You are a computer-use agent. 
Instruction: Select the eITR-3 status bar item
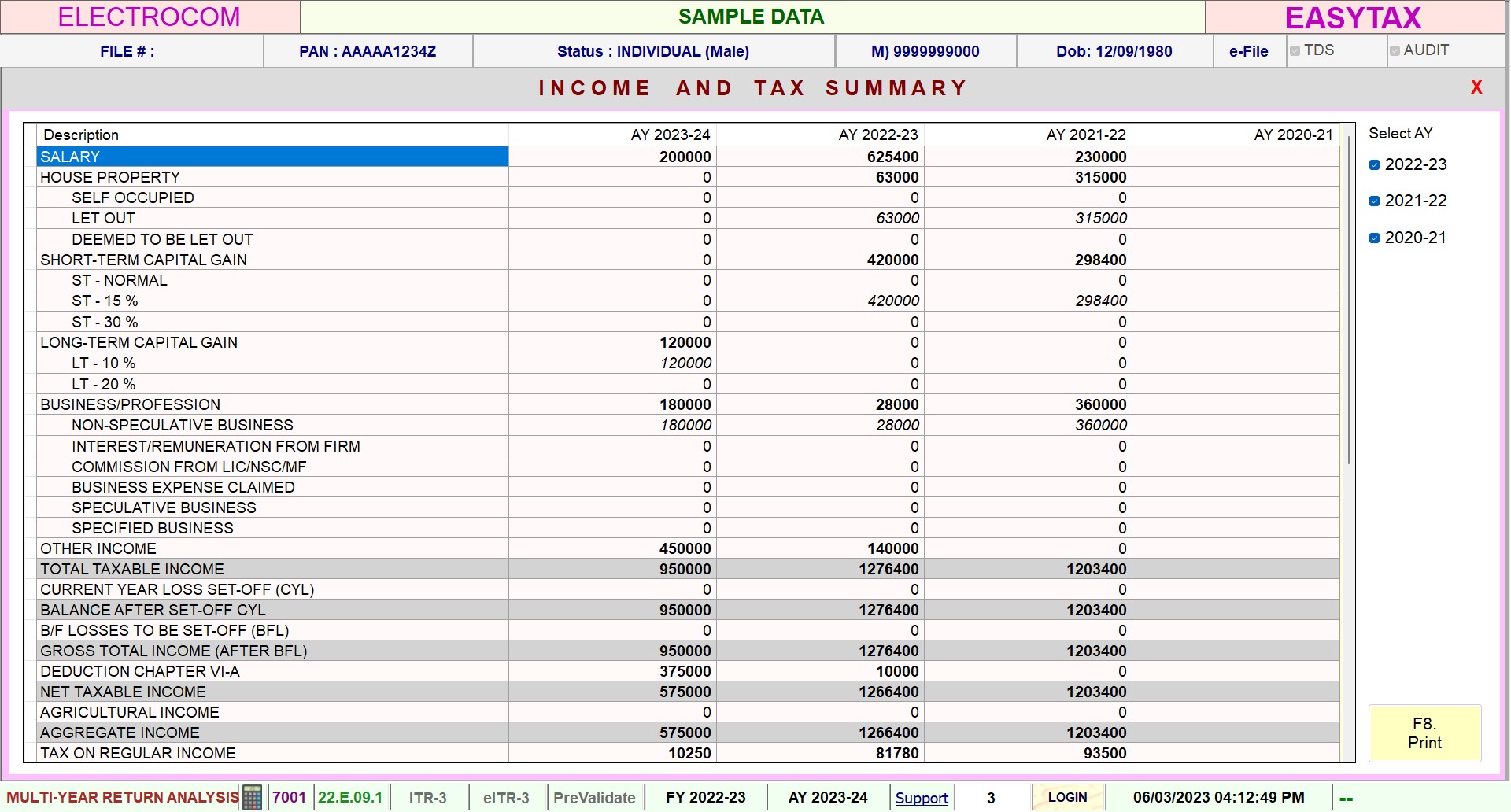[x=506, y=798]
